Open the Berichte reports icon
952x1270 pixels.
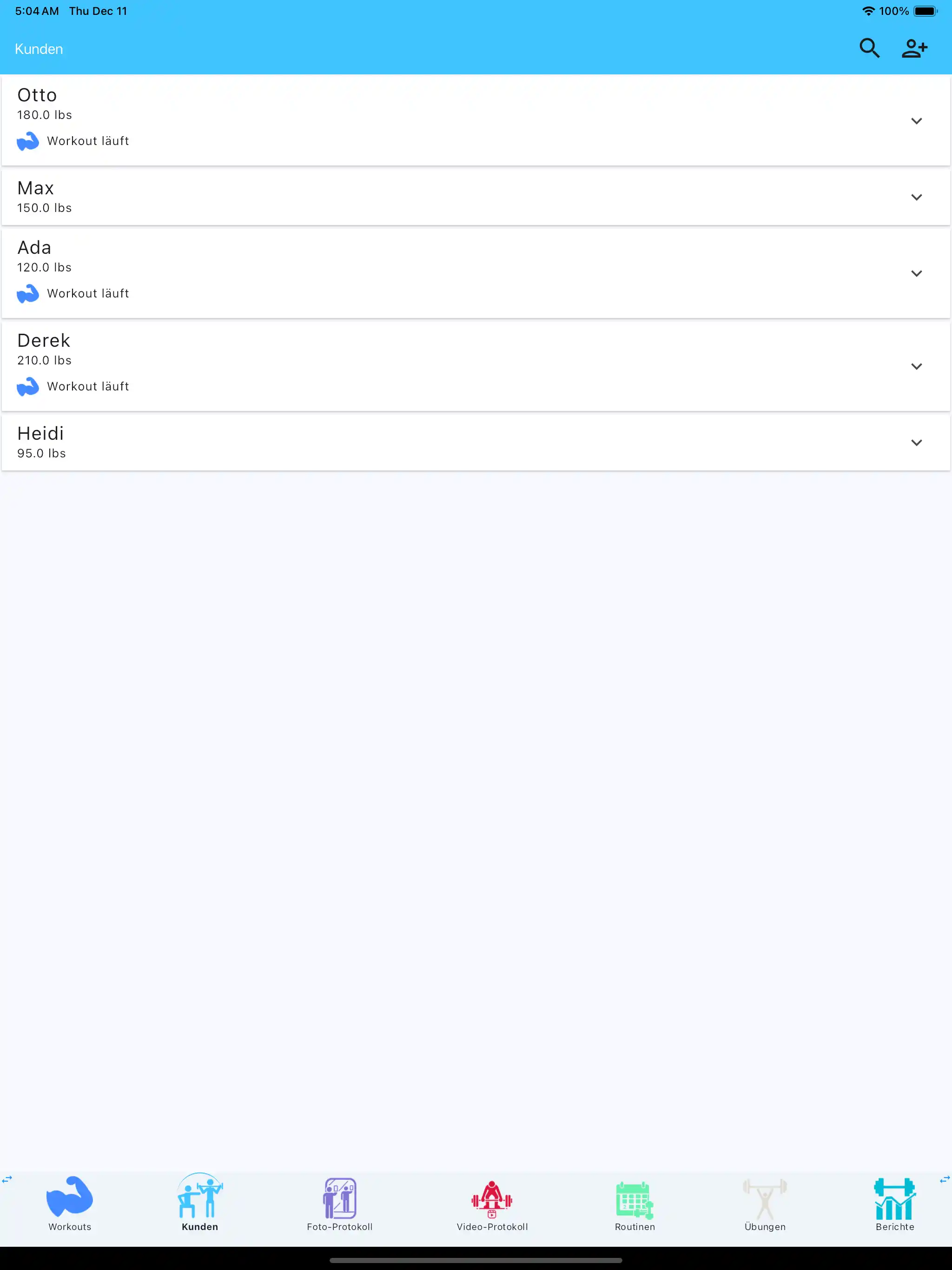(x=895, y=1200)
